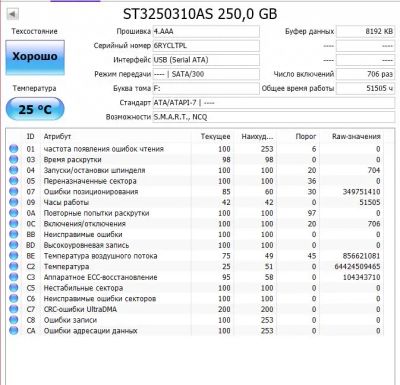Click the Буква тома field F:

(206, 88)
